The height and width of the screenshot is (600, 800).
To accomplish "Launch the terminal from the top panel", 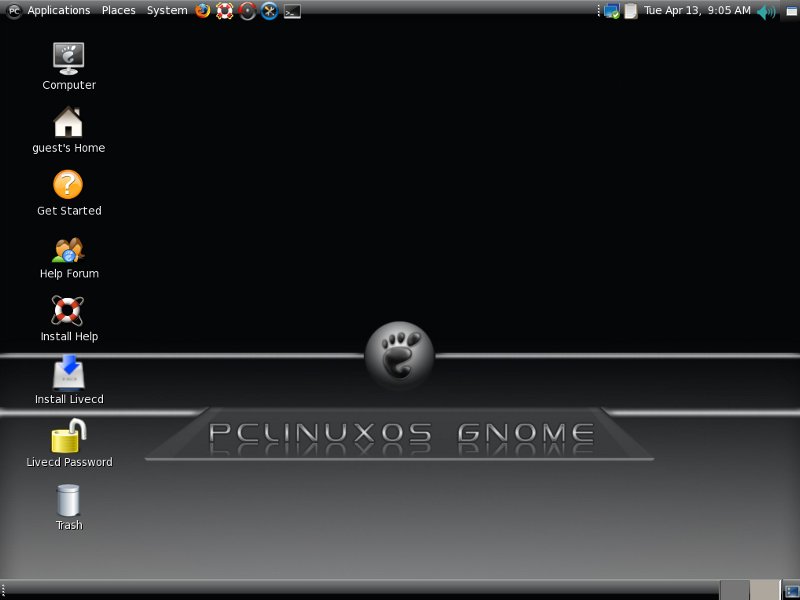I will click(292, 11).
